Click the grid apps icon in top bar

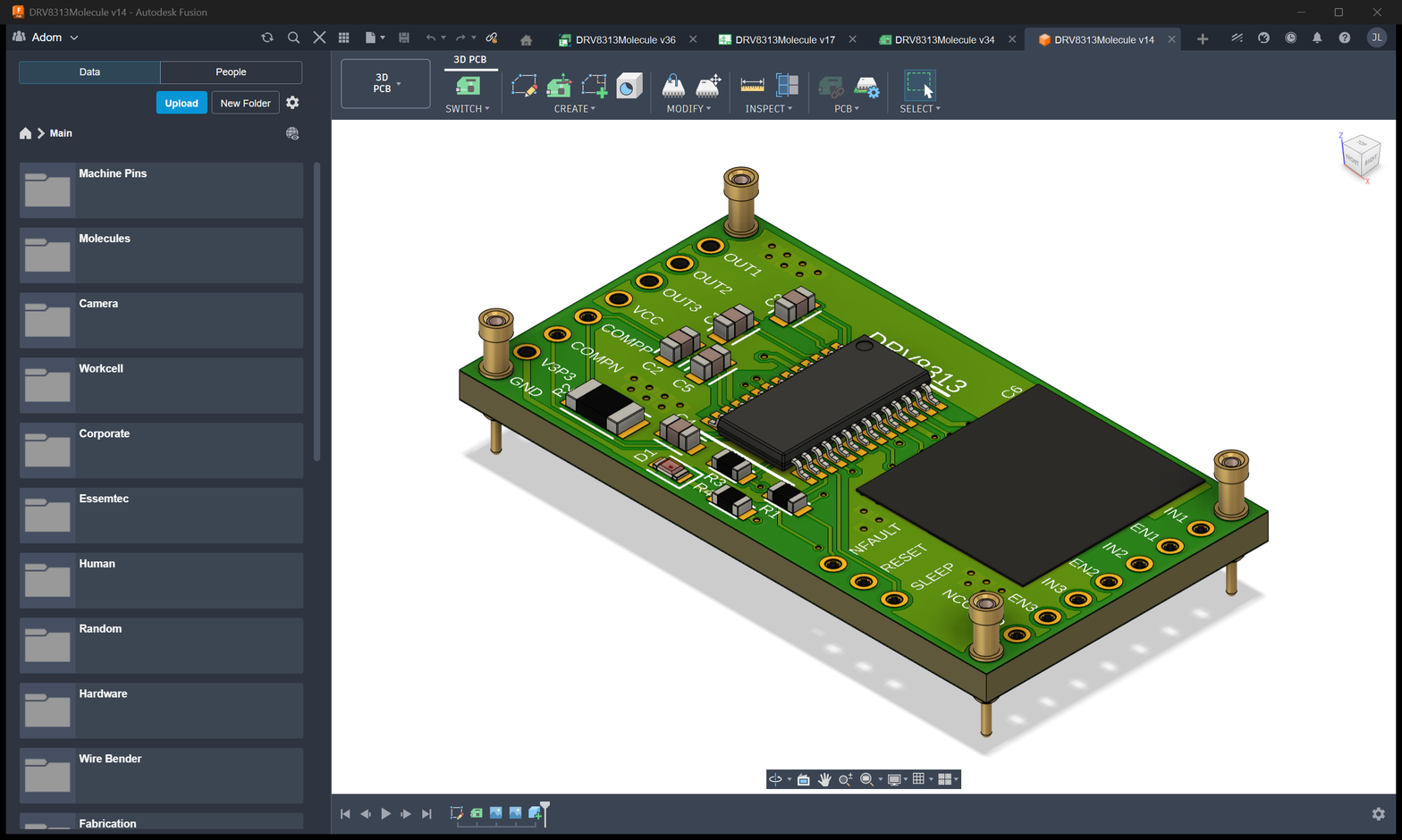click(x=343, y=38)
